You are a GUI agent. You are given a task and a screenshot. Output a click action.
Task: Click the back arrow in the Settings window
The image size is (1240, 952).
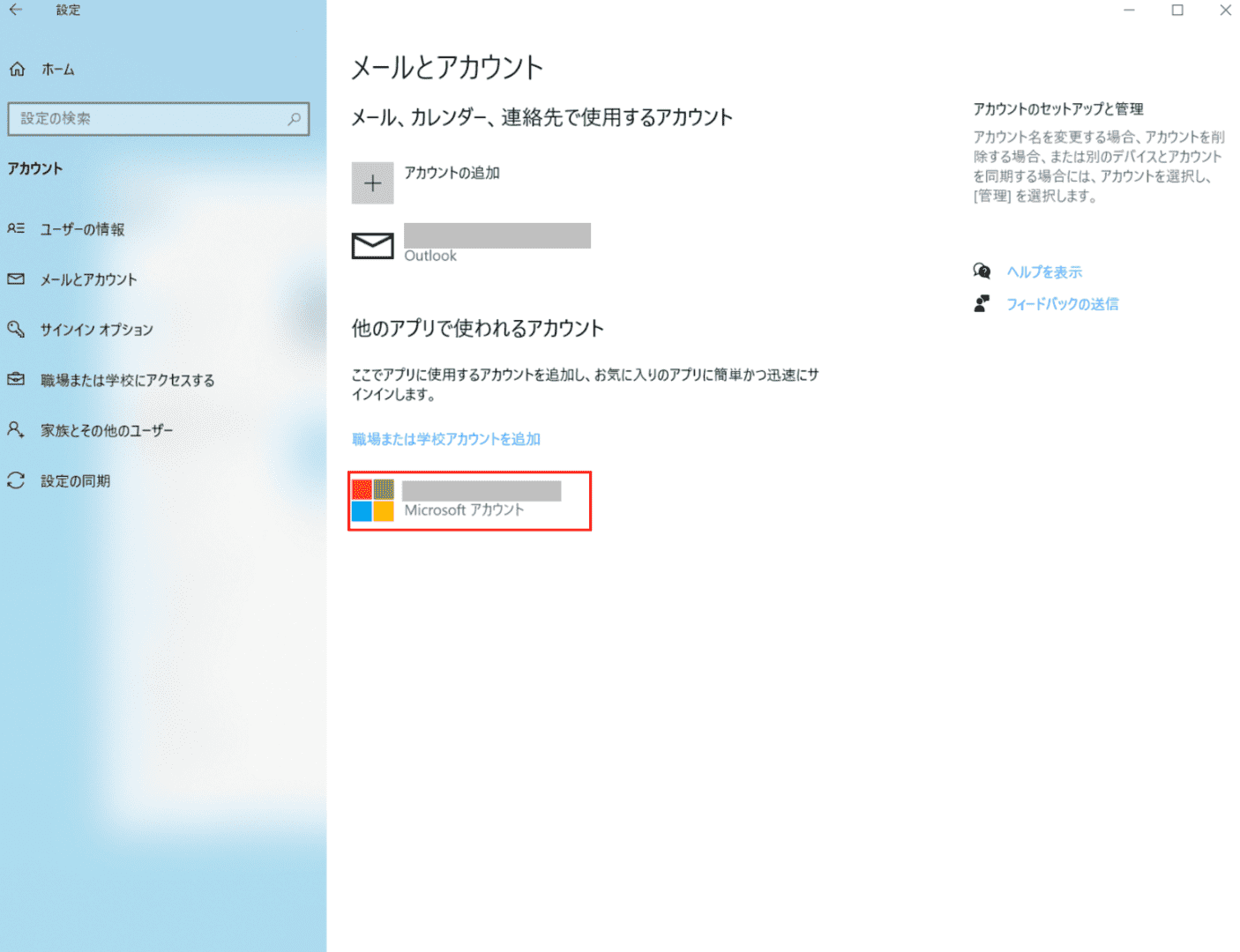16,11
